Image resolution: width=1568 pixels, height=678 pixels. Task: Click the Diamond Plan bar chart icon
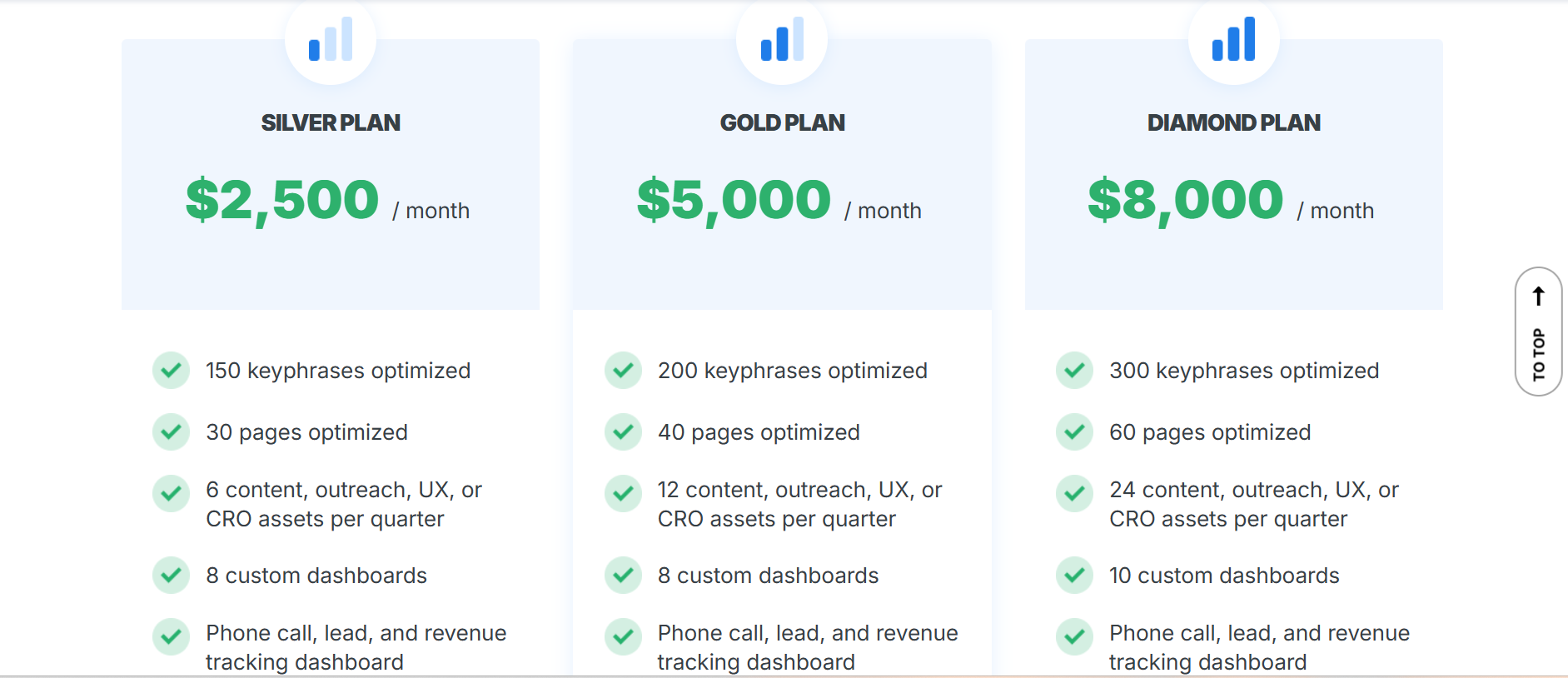coord(1233,39)
